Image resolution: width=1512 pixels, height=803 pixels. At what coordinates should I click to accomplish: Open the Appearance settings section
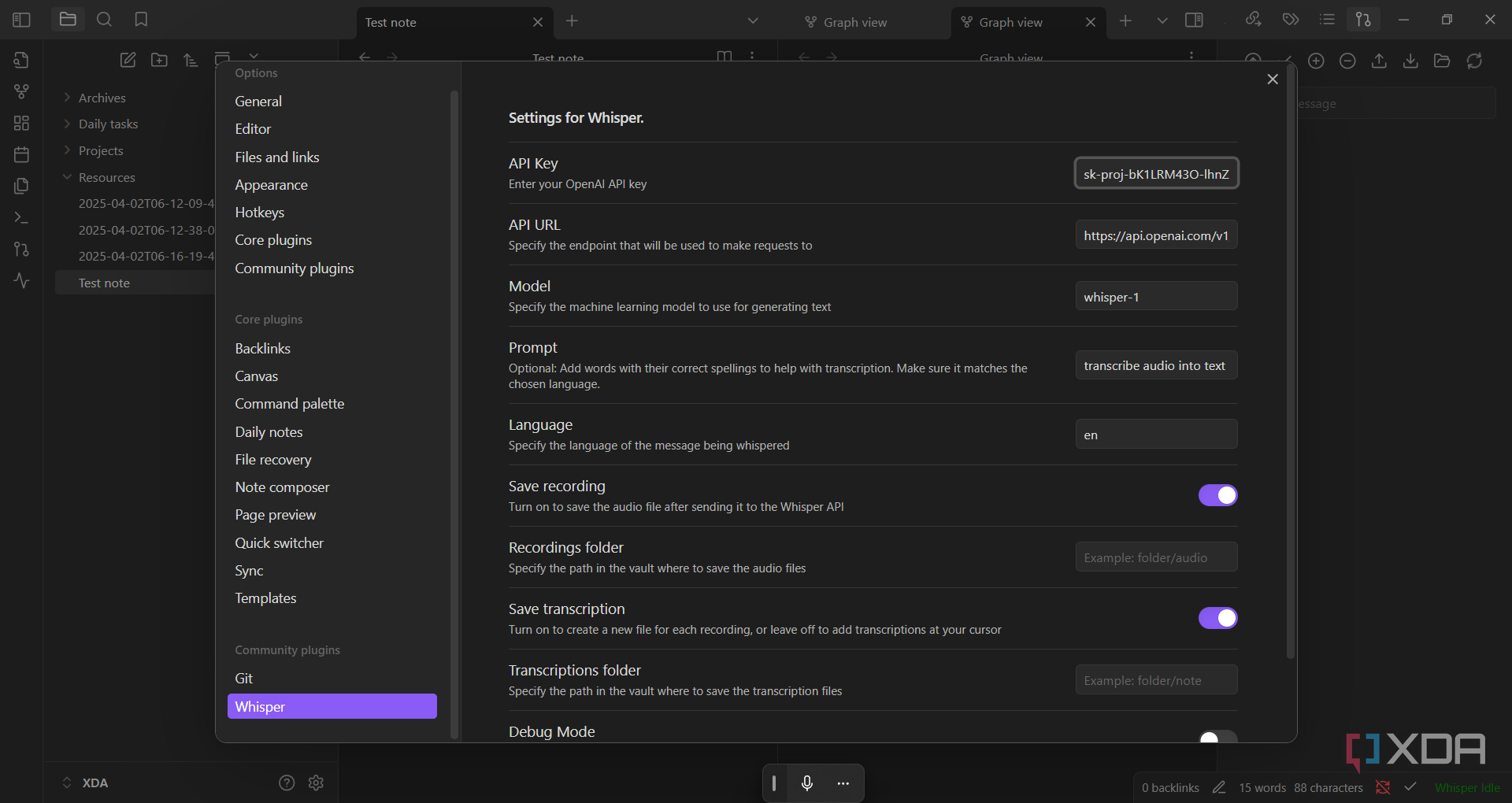coord(271,185)
